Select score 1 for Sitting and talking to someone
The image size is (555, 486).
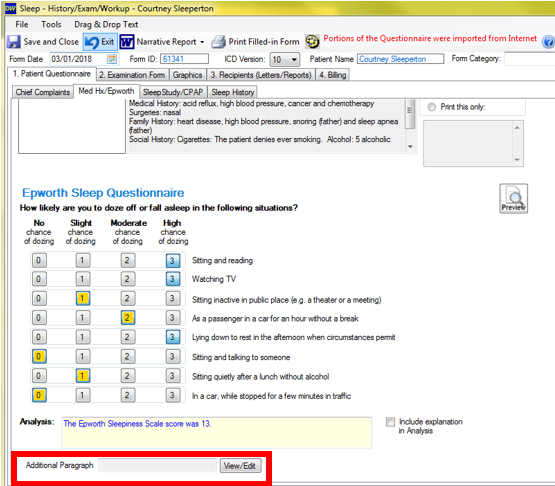click(82, 356)
